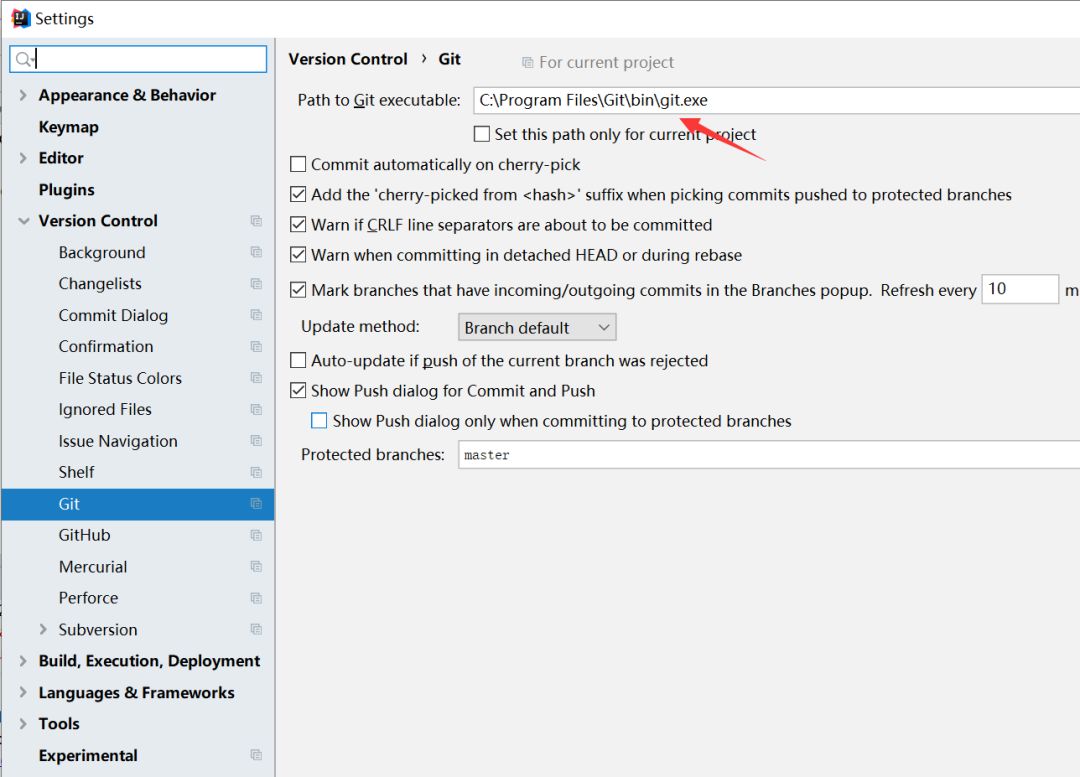1080x777 pixels.
Task: Click the IntelliJ logo in title bar
Action: pyautogui.click(x=21, y=18)
